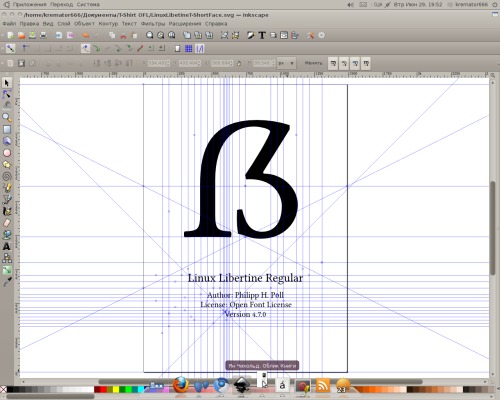The height and width of the screenshot is (400, 500).
Task: Select the Connector diagram tool
Action: tap(7, 258)
